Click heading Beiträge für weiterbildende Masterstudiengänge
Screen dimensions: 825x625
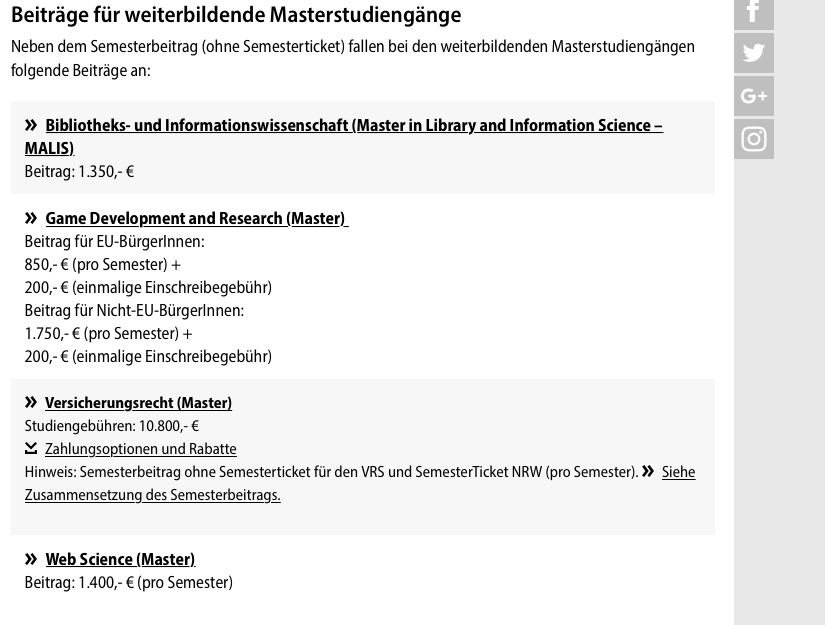(236, 15)
